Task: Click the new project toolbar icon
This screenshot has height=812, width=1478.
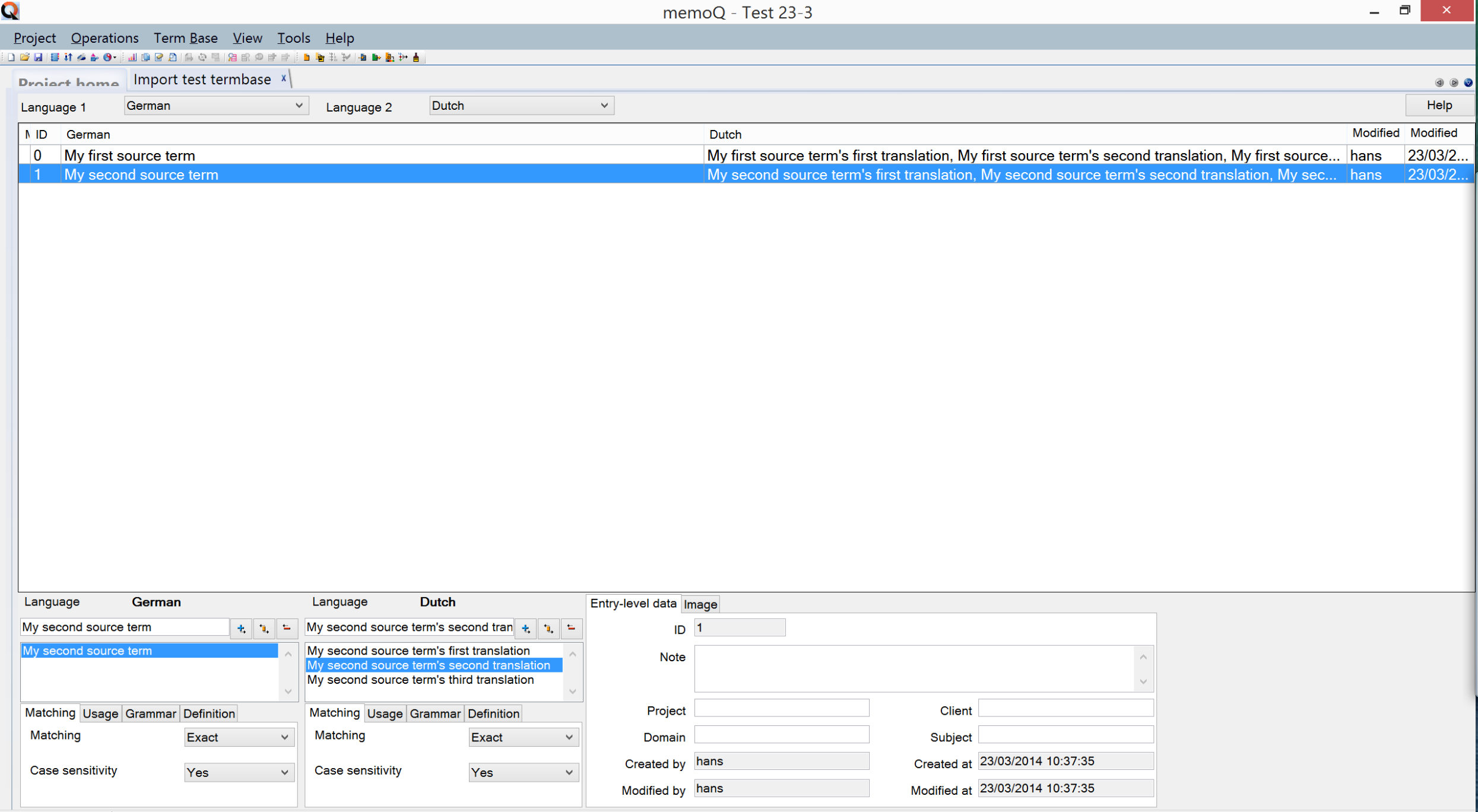Action: 11,58
